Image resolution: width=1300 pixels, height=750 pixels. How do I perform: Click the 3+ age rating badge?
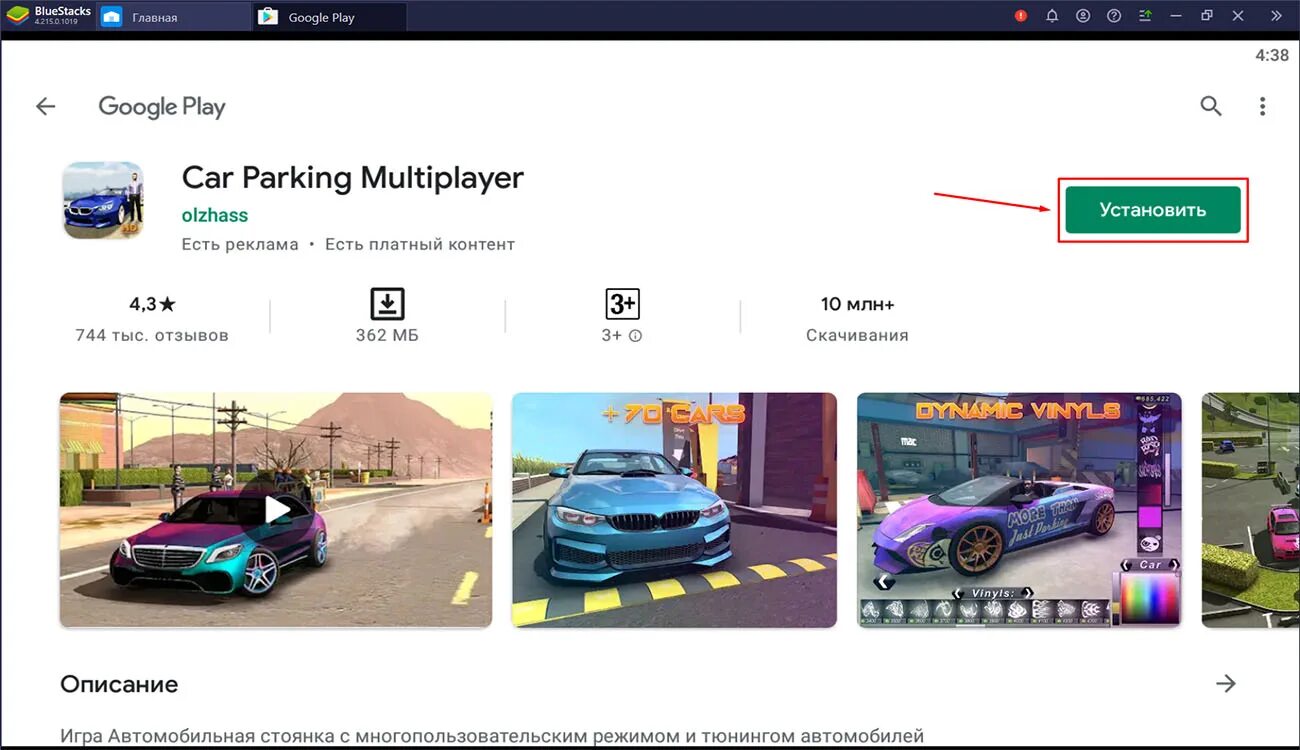622,303
